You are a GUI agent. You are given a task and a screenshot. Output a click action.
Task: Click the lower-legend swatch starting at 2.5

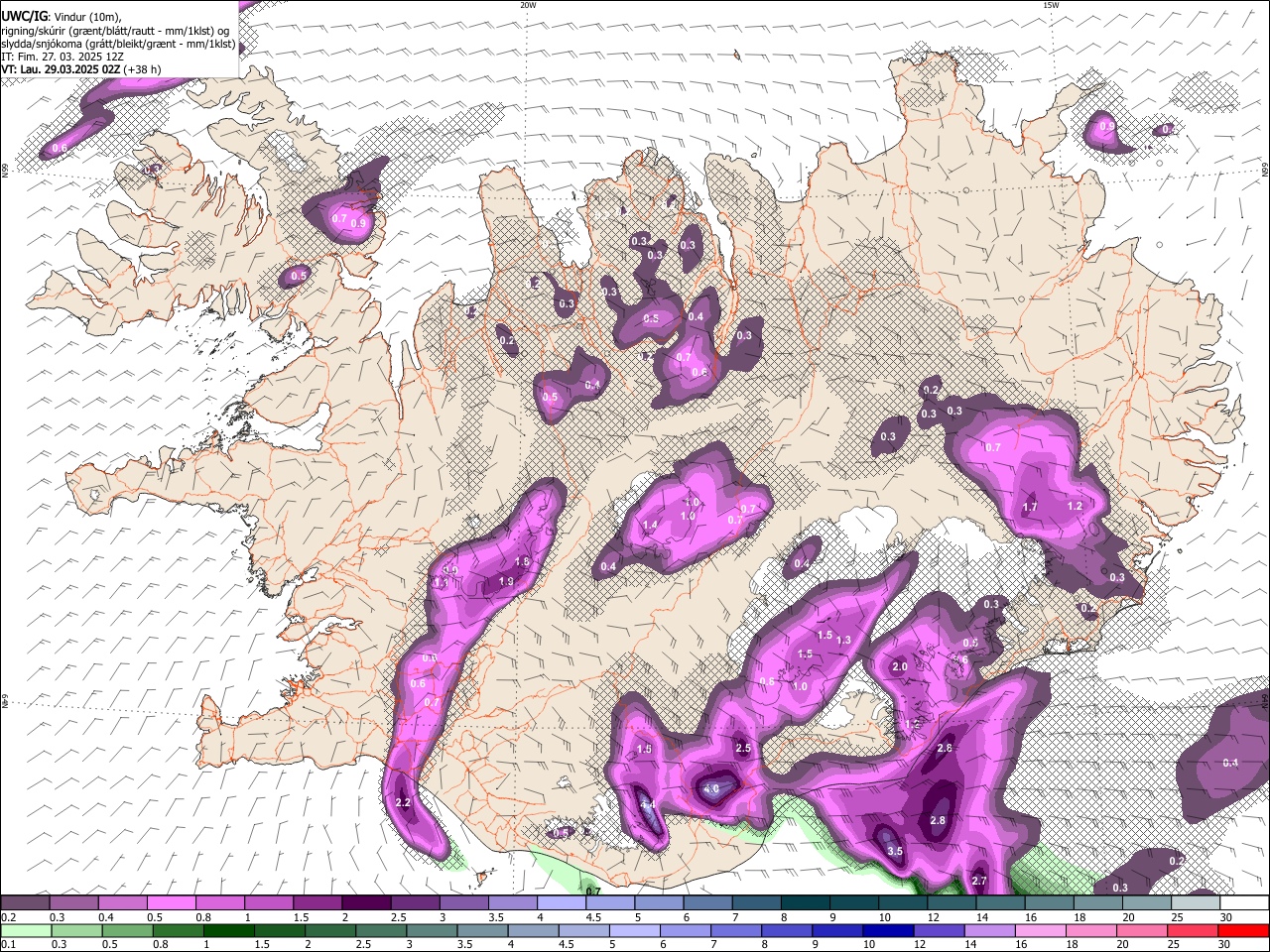point(380,930)
